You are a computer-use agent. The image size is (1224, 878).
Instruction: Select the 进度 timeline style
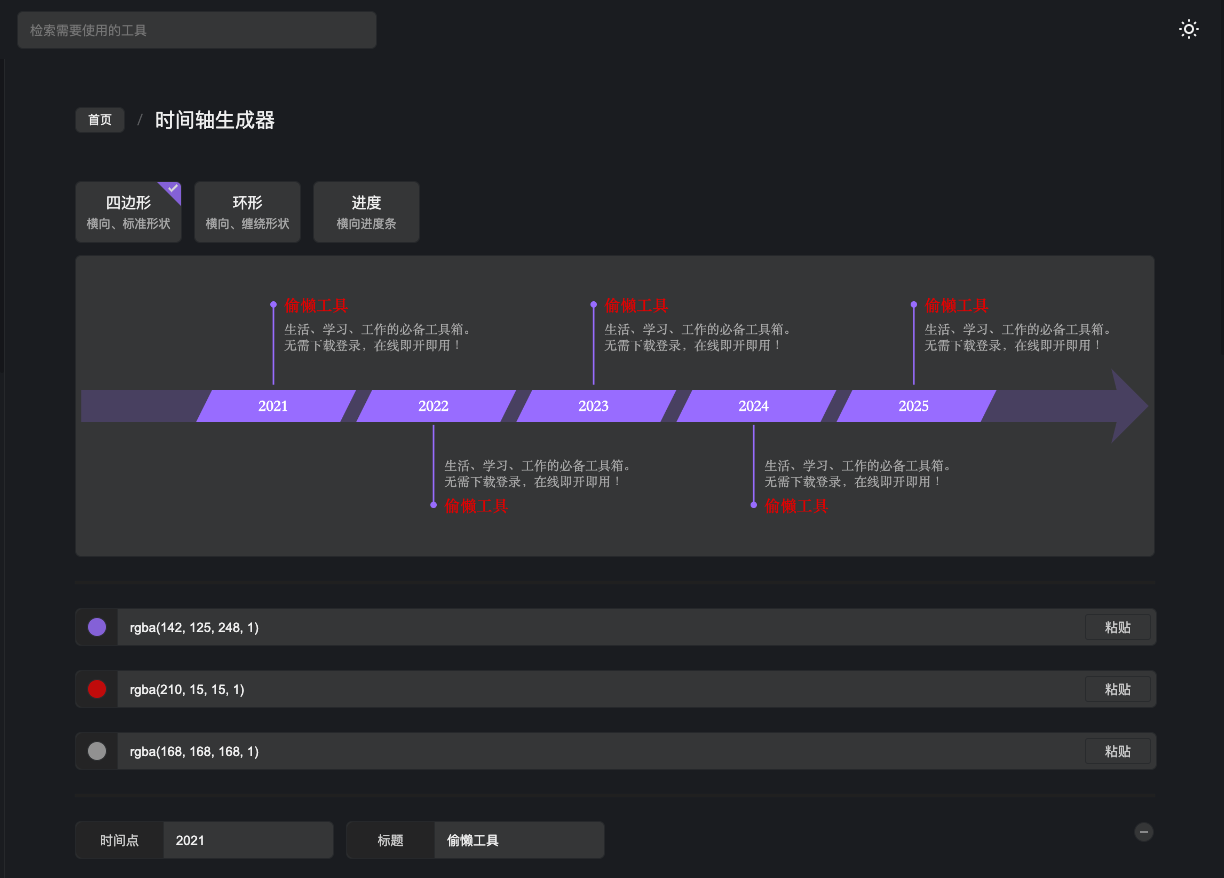366,211
